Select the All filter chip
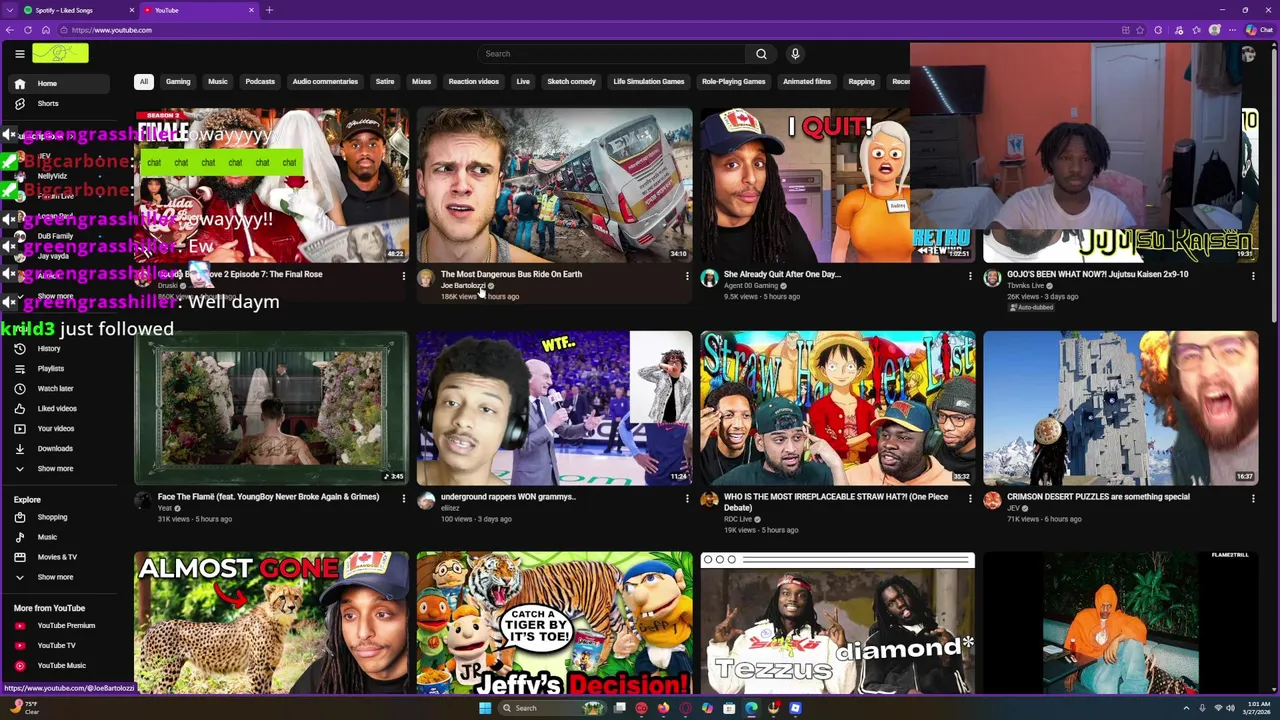 (x=144, y=82)
